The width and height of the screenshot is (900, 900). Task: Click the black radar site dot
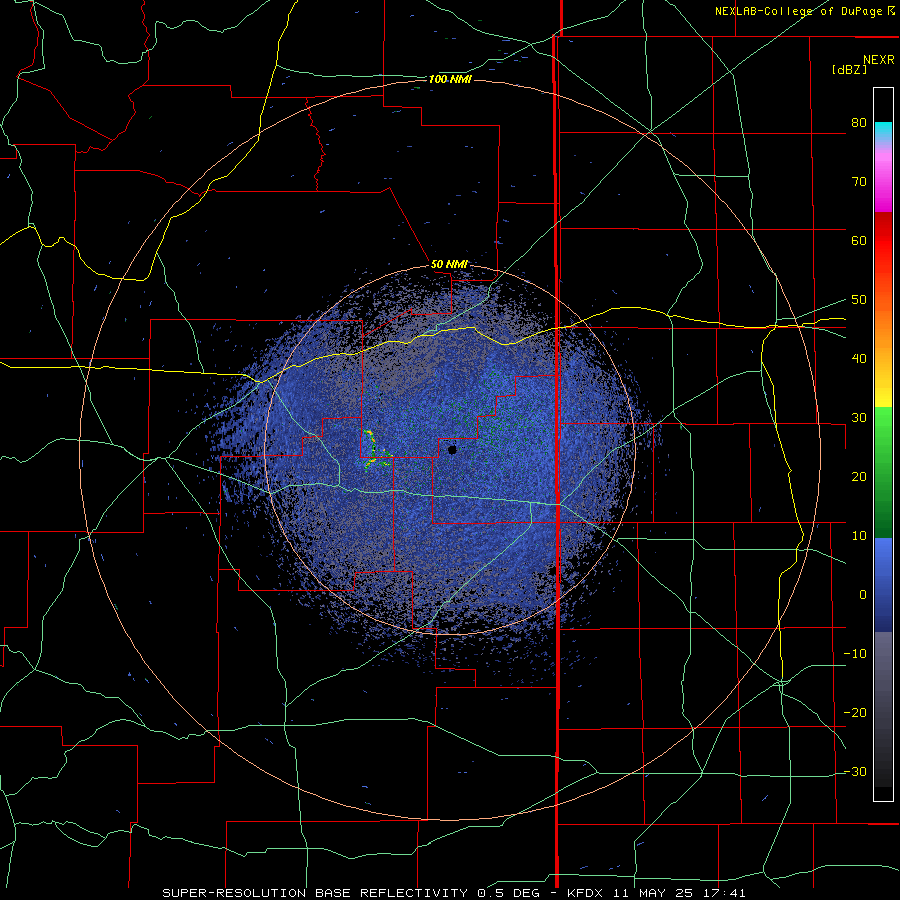(452, 450)
